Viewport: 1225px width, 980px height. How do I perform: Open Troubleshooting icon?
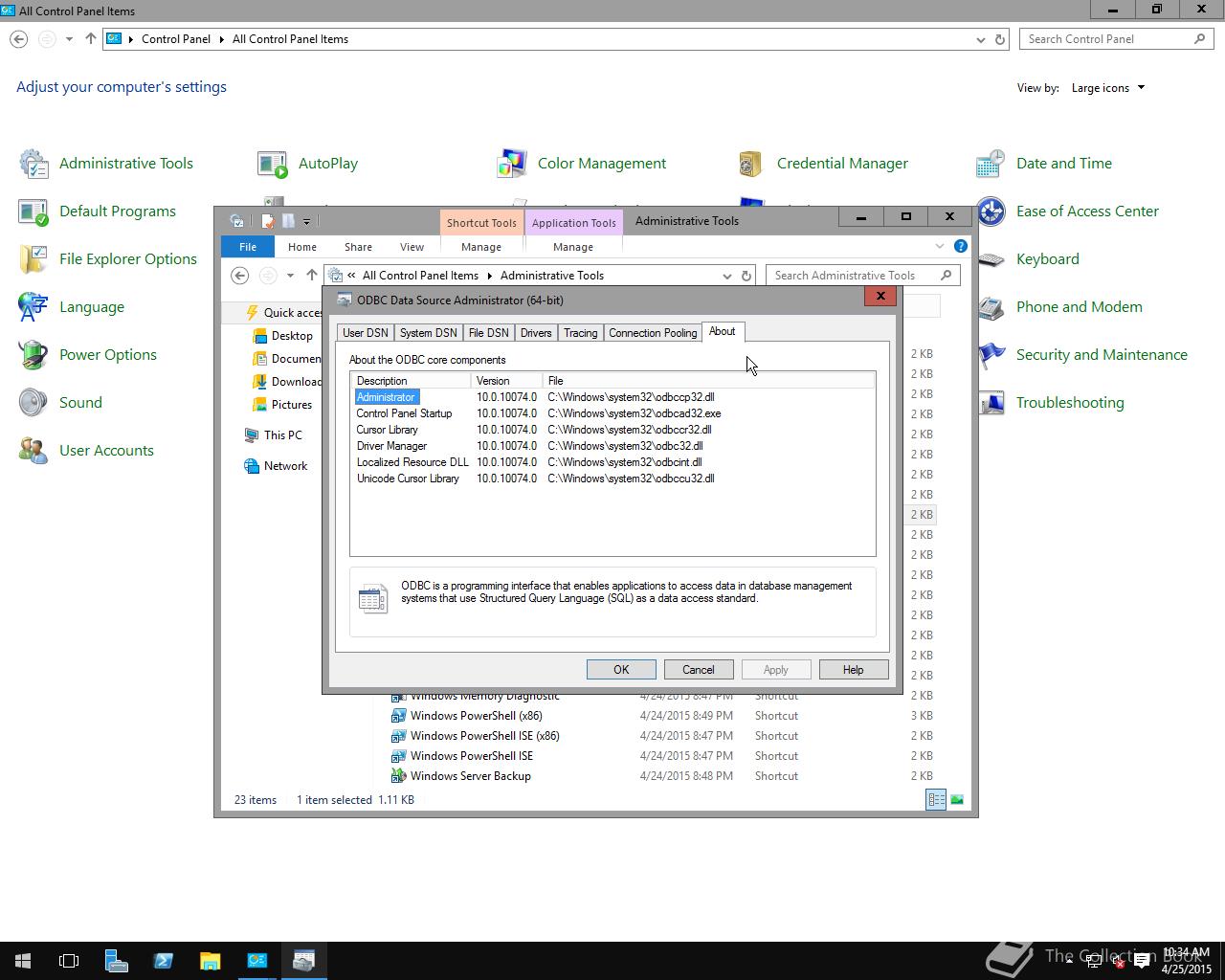point(1050,403)
